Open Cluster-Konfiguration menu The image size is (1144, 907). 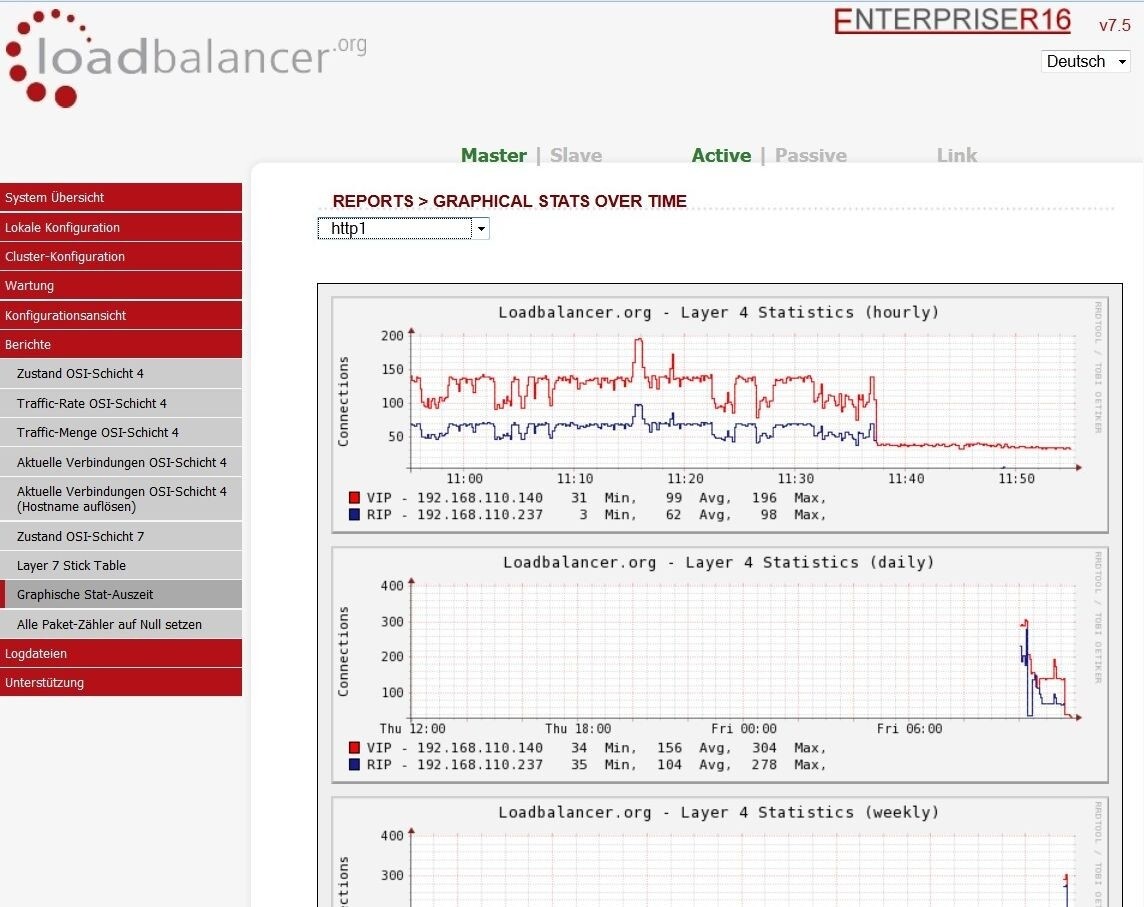[x=121, y=257]
